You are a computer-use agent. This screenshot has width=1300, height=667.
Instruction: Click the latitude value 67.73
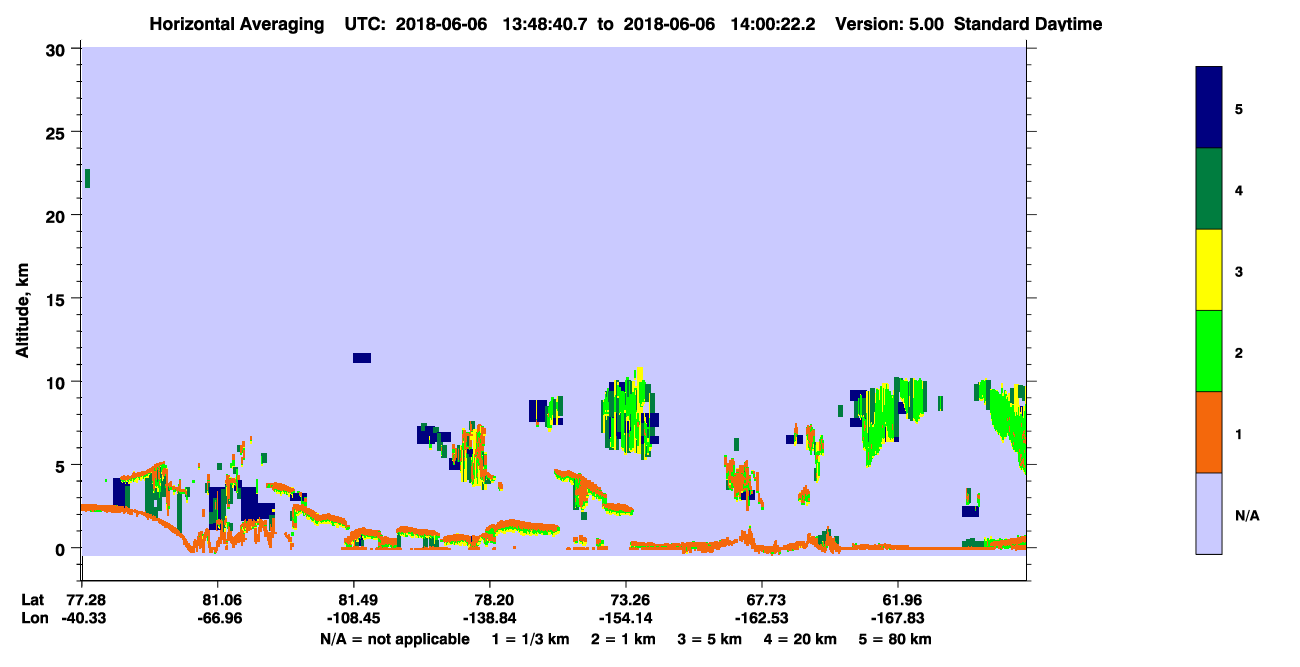point(762,600)
